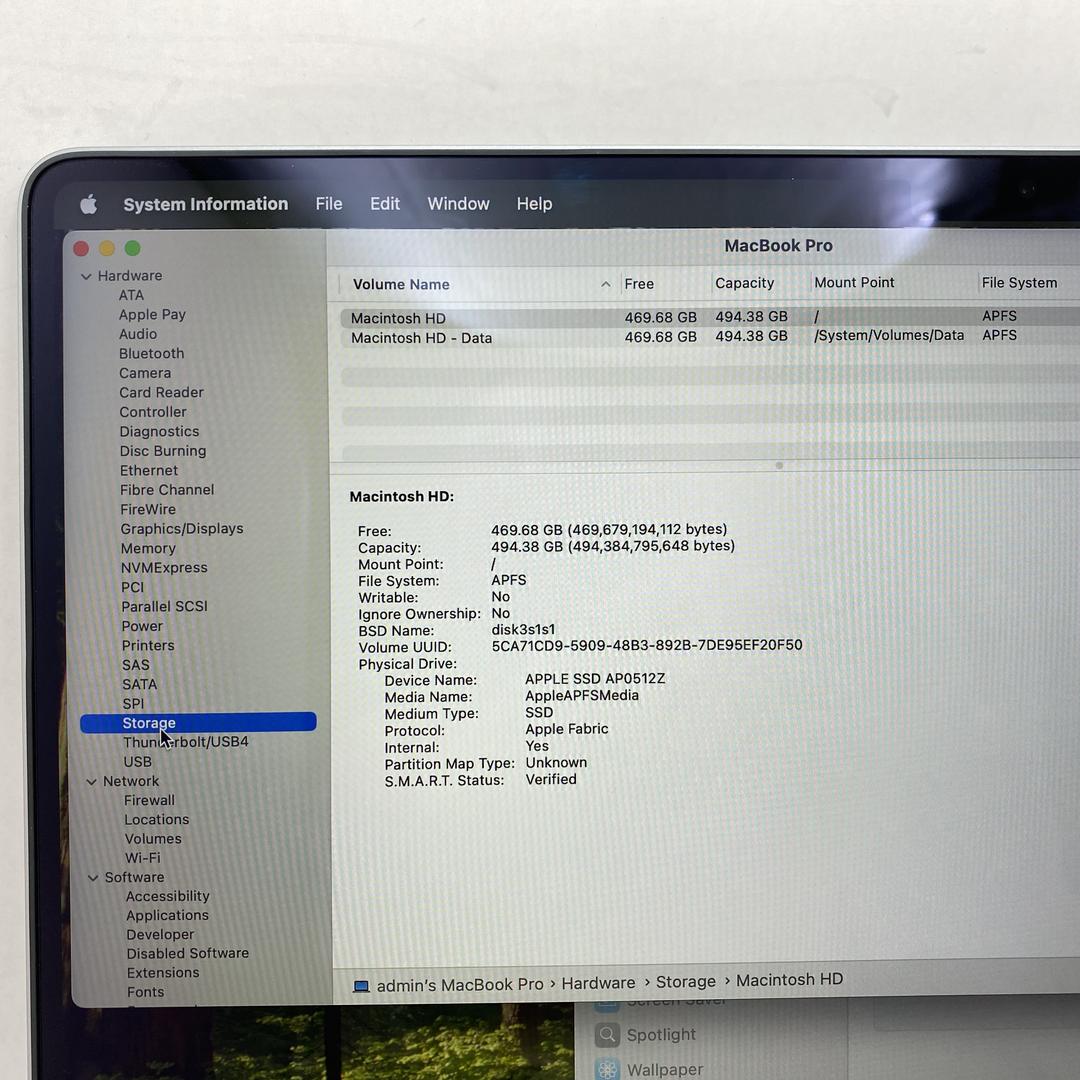Image resolution: width=1080 pixels, height=1080 pixels.
Task: Select Power in the sidebar
Action: (142, 626)
